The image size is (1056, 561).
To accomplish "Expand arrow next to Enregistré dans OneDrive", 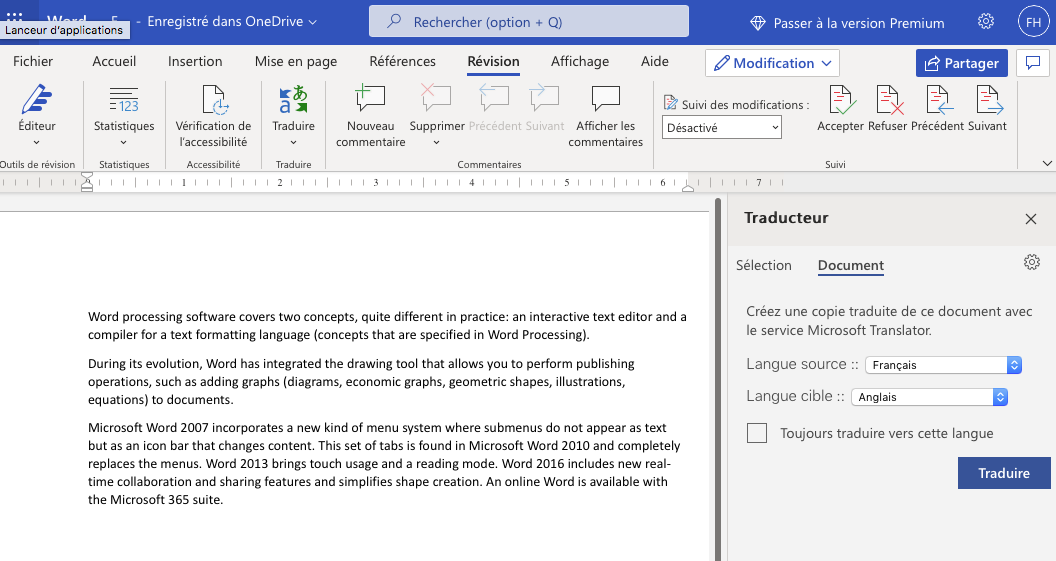I will click(312, 22).
